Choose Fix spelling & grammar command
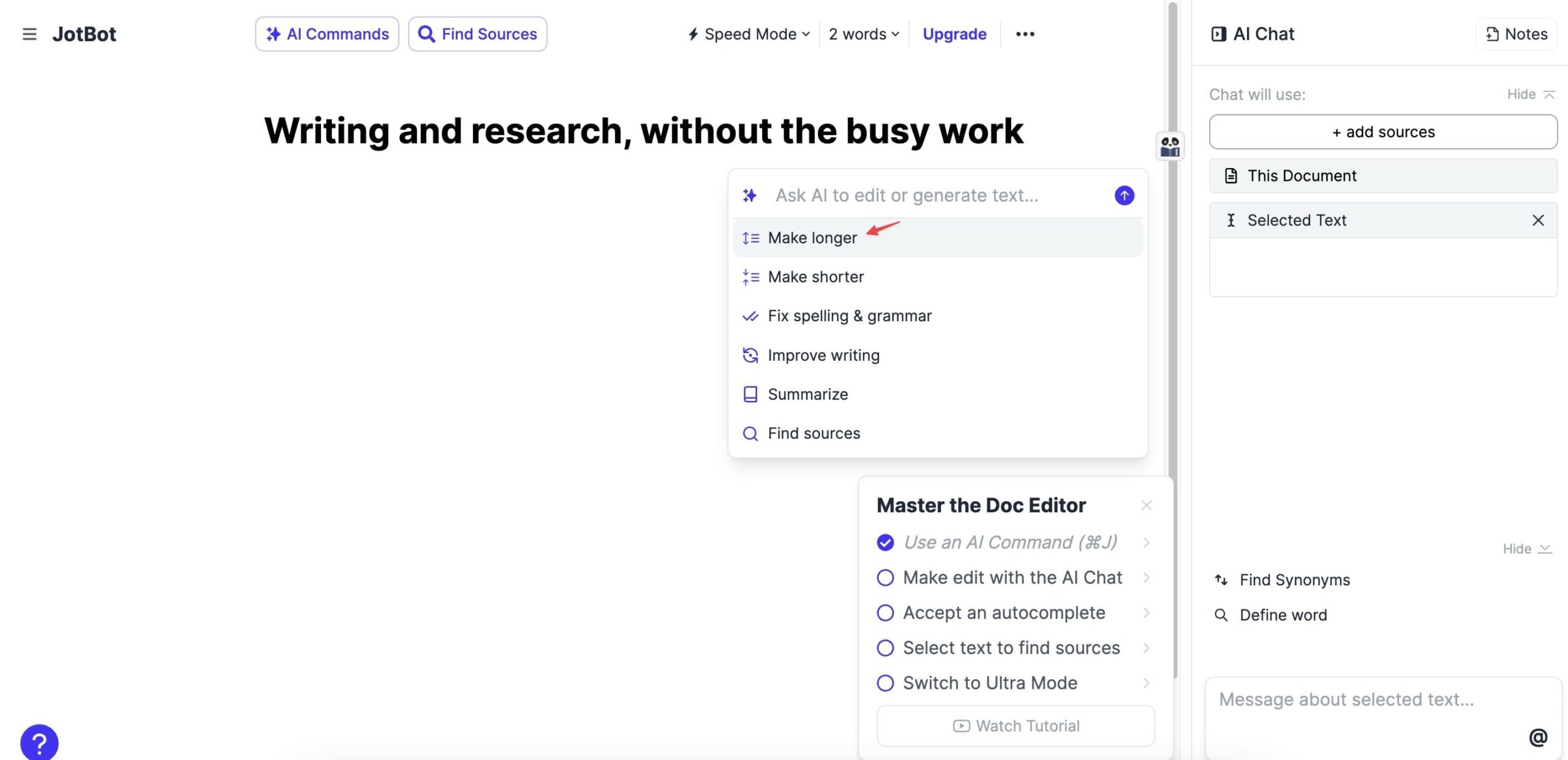This screenshot has width=1568, height=760. 938,316
